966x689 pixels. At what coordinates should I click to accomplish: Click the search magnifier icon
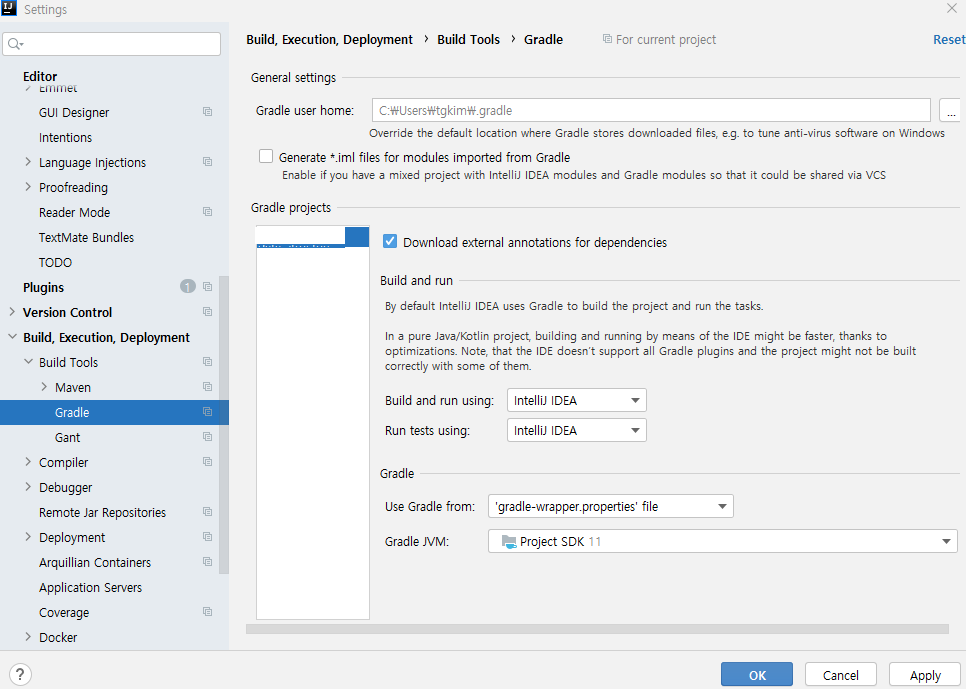tap(15, 44)
